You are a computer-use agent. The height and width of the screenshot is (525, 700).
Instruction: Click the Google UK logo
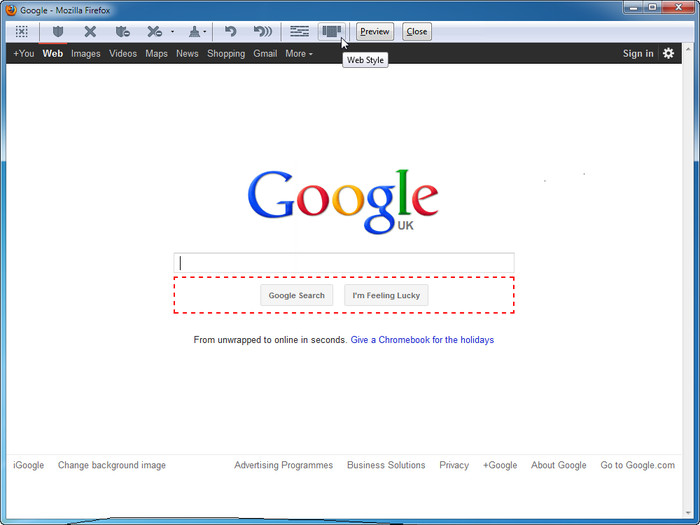pyautogui.click(x=343, y=202)
